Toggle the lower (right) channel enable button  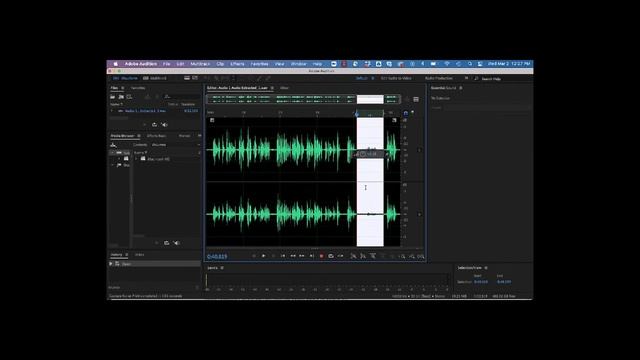click(x=420, y=214)
